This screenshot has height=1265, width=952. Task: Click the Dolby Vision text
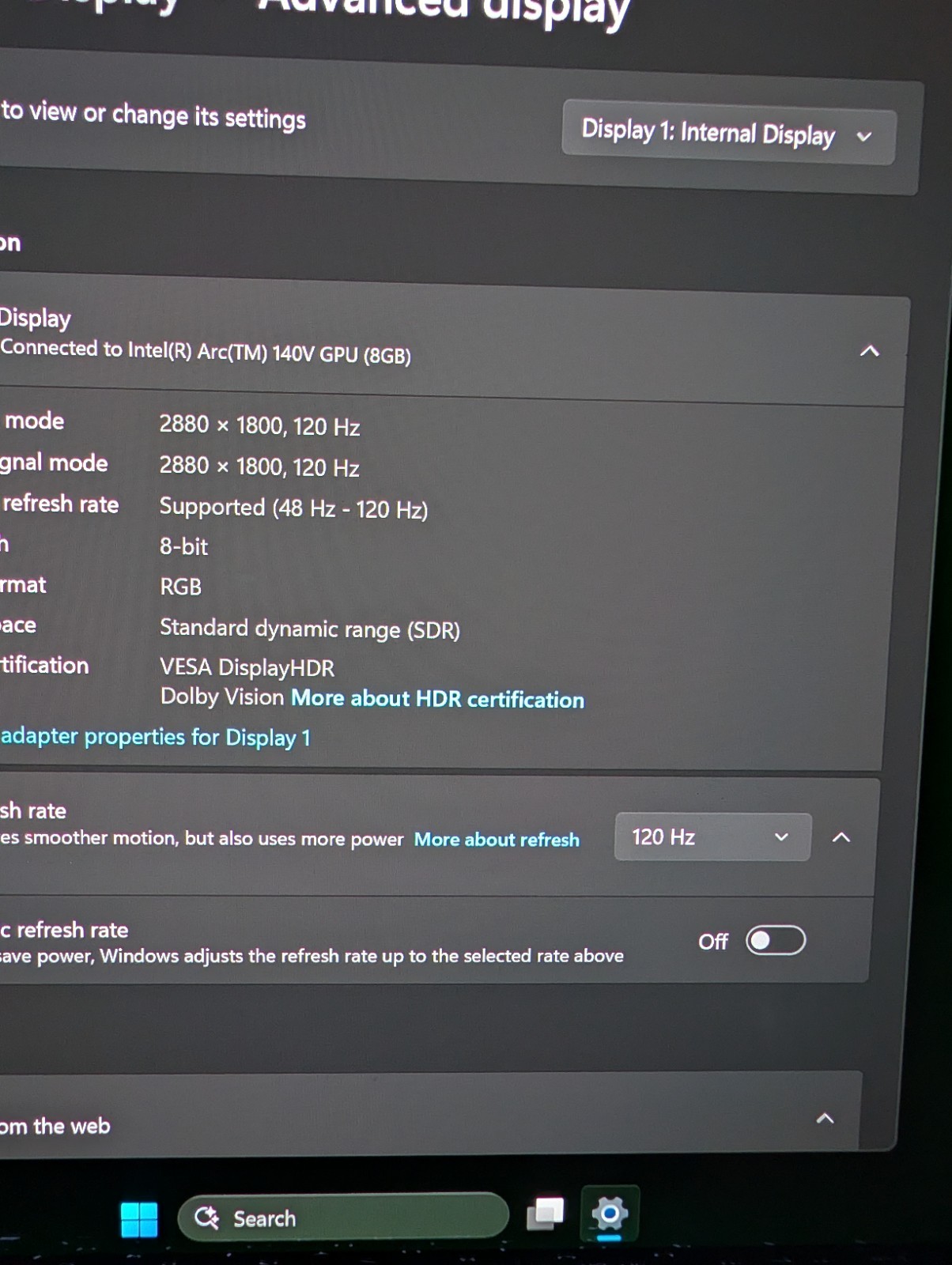click(222, 697)
